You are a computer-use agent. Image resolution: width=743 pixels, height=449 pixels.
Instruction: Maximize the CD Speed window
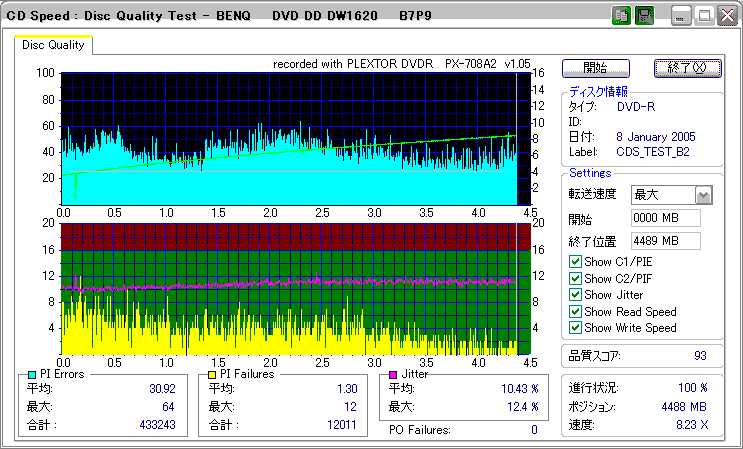click(703, 15)
